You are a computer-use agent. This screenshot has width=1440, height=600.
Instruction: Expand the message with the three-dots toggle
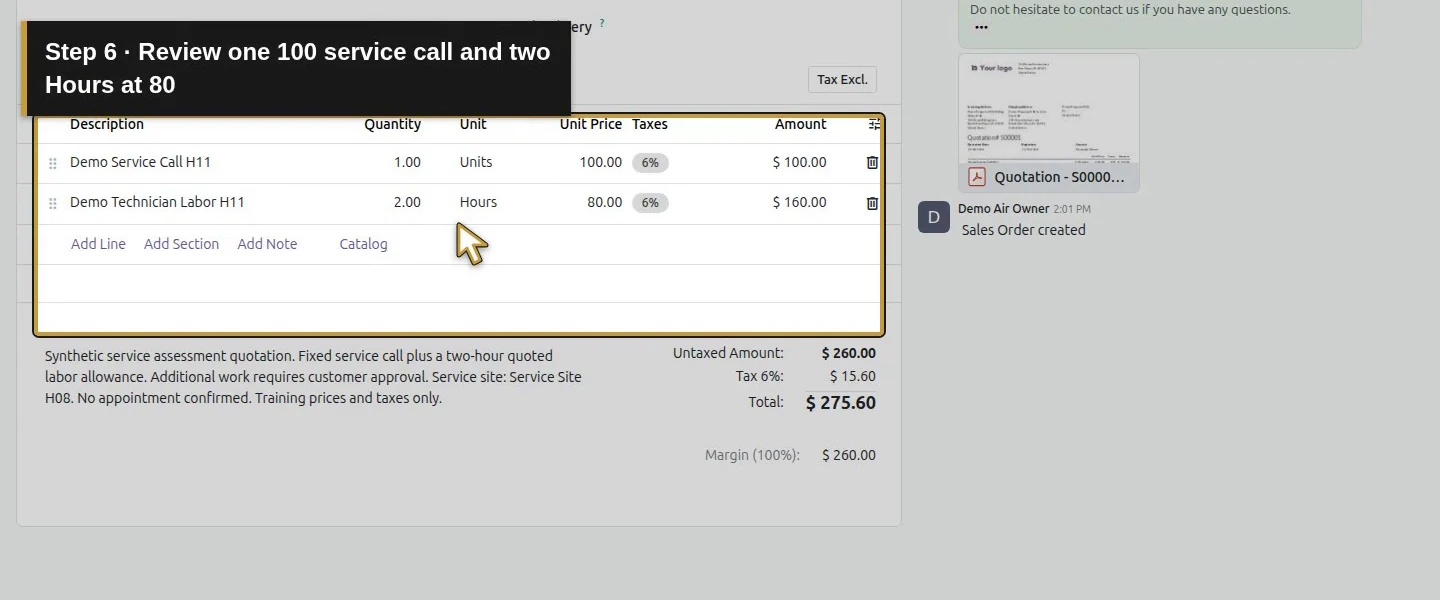click(x=981, y=28)
